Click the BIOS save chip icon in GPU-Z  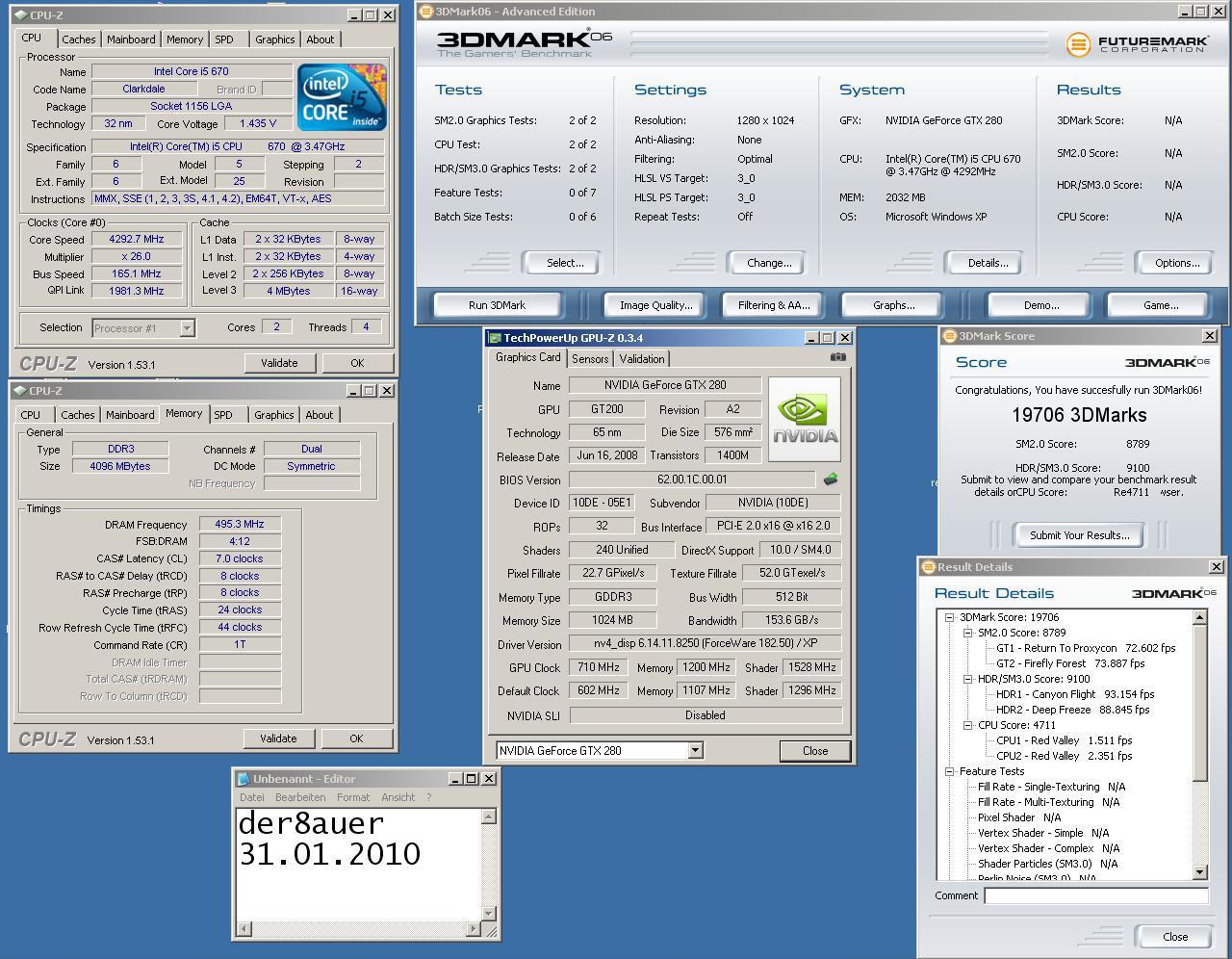click(x=830, y=479)
